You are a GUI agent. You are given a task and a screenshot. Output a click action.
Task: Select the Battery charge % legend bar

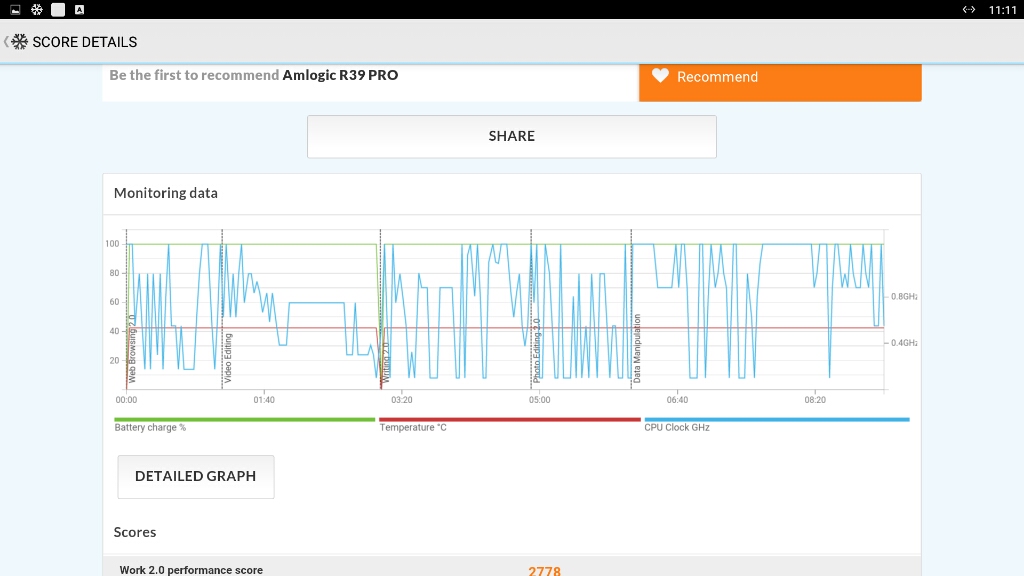(x=244, y=419)
